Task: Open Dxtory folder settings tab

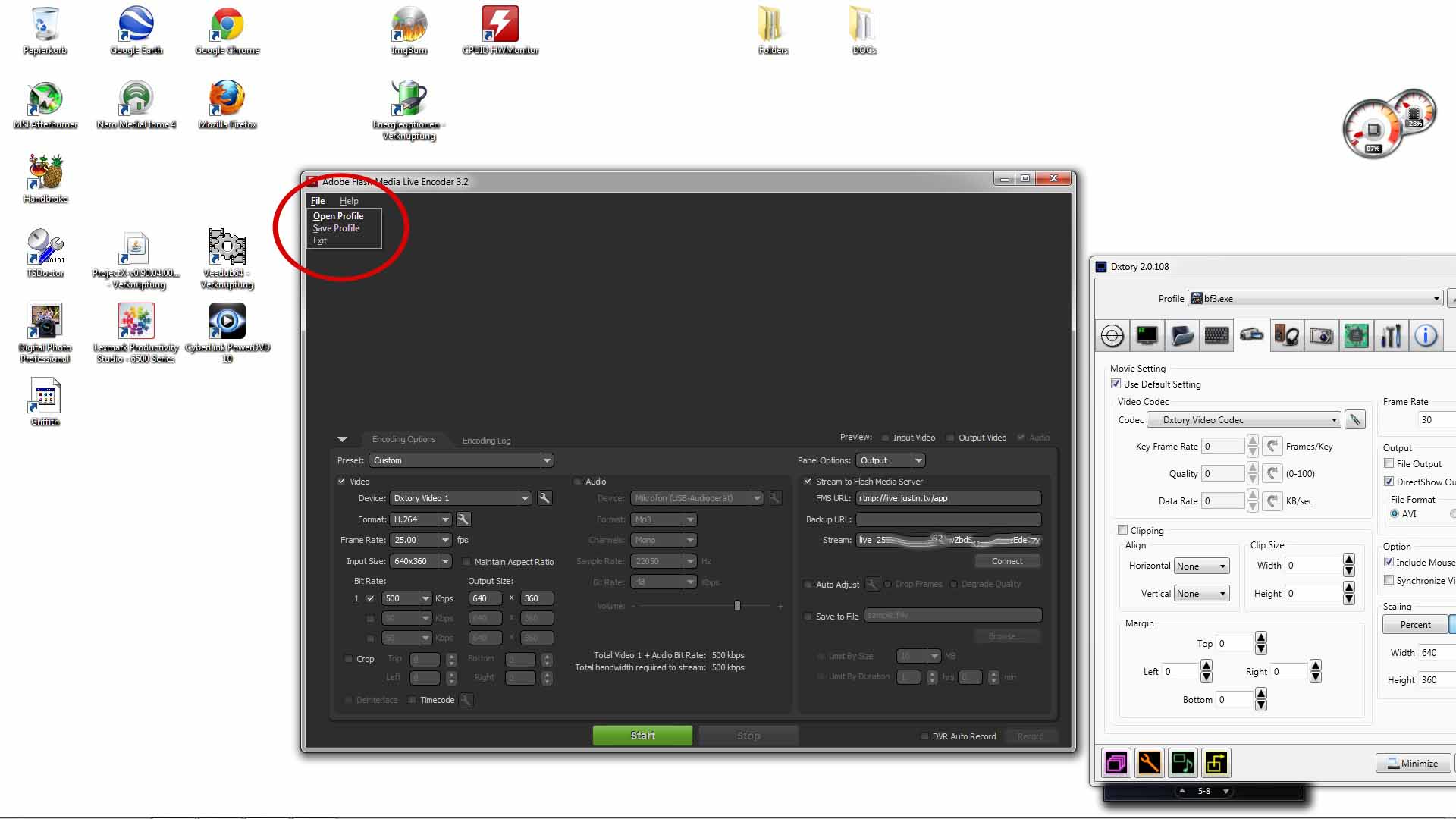Action: click(1181, 336)
